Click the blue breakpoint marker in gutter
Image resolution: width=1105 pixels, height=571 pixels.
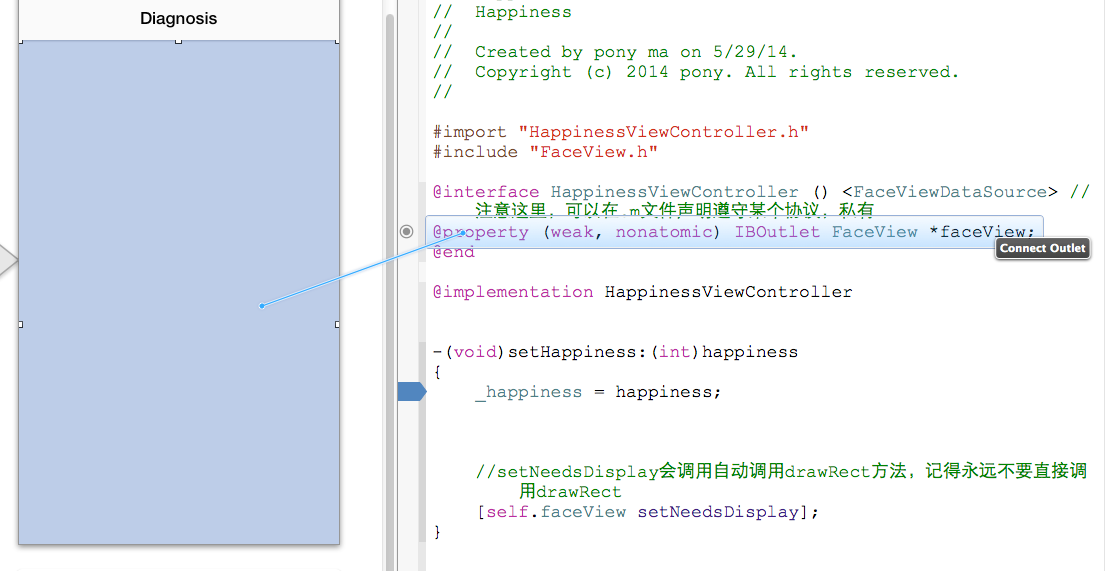412,391
